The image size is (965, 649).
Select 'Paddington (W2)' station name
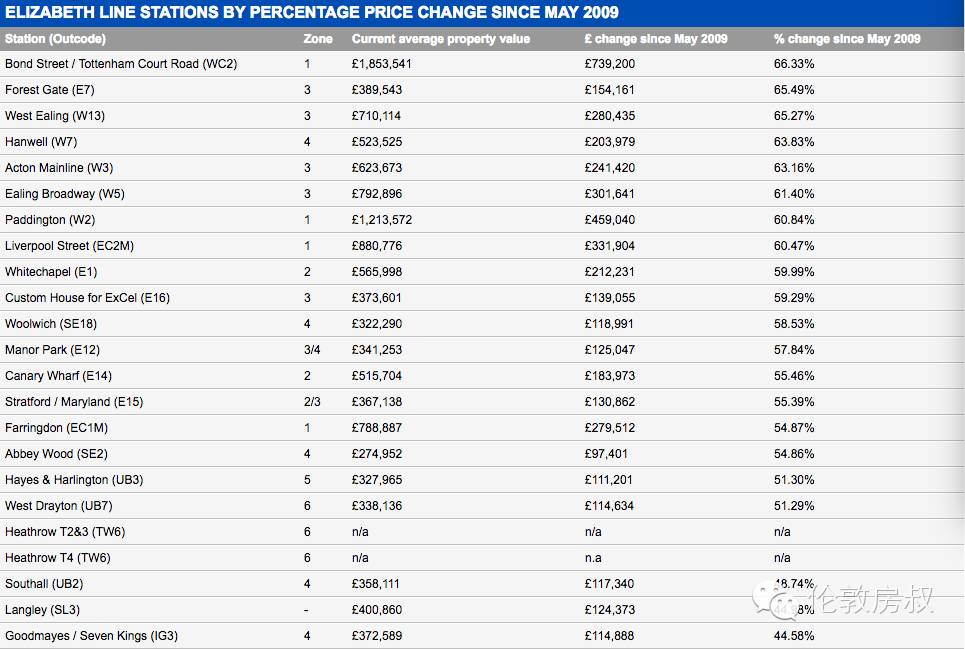click(x=50, y=220)
